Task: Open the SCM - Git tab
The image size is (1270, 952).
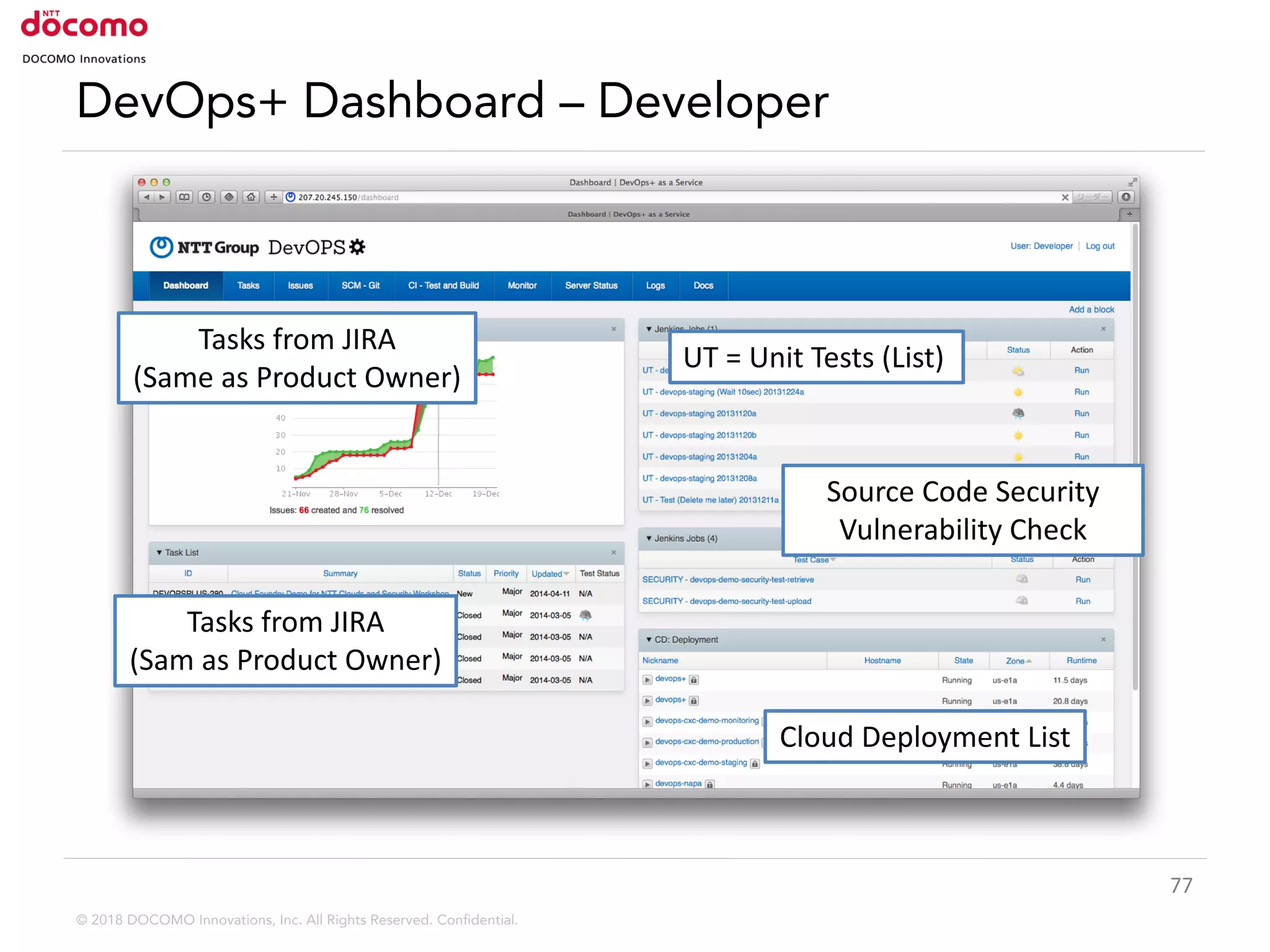Action: pyautogui.click(x=360, y=286)
